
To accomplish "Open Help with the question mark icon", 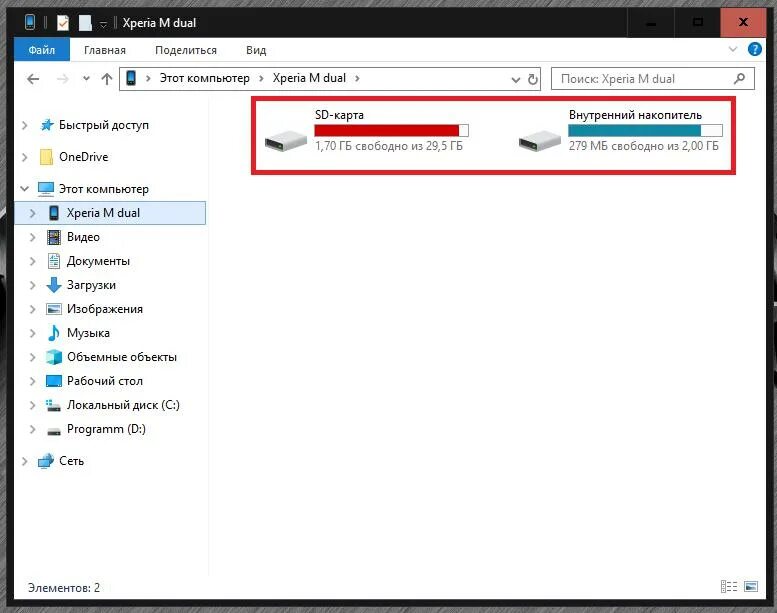I will tap(755, 49).
